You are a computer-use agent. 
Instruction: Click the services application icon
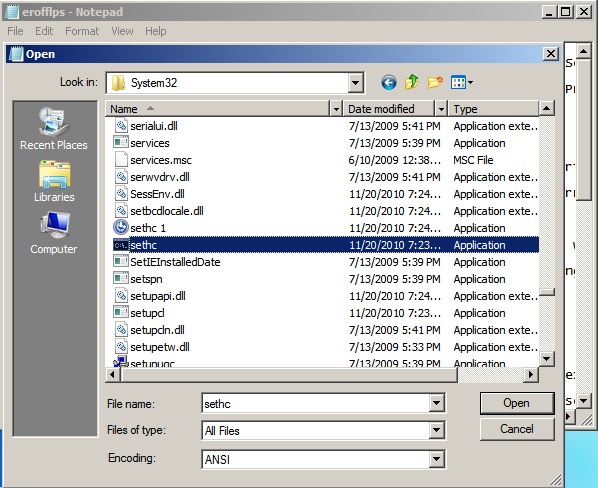(121, 143)
